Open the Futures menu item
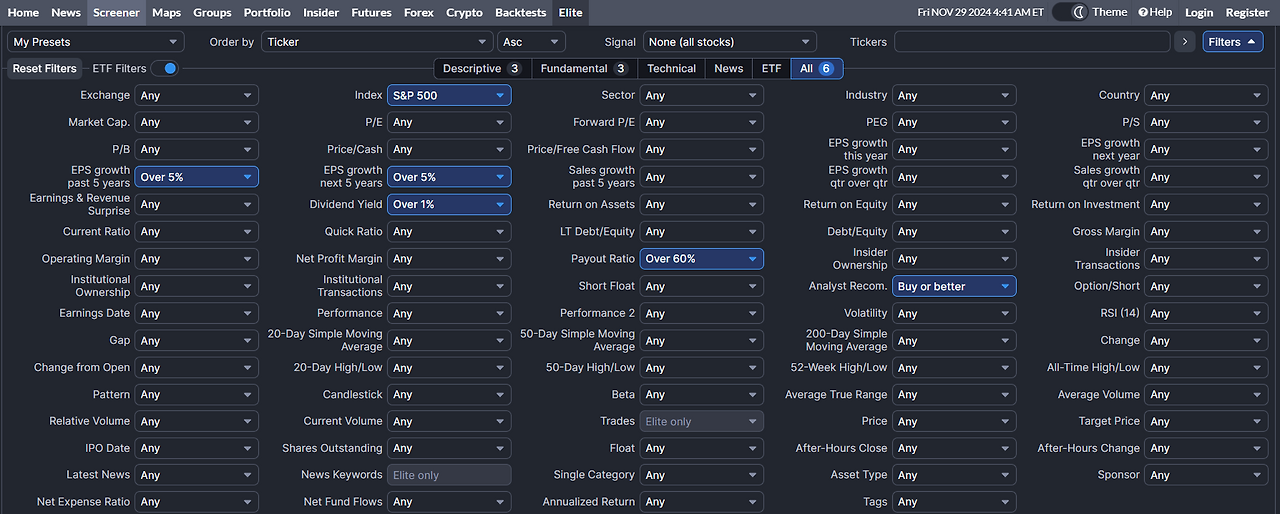Image resolution: width=1280 pixels, height=514 pixels. click(371, 12)
